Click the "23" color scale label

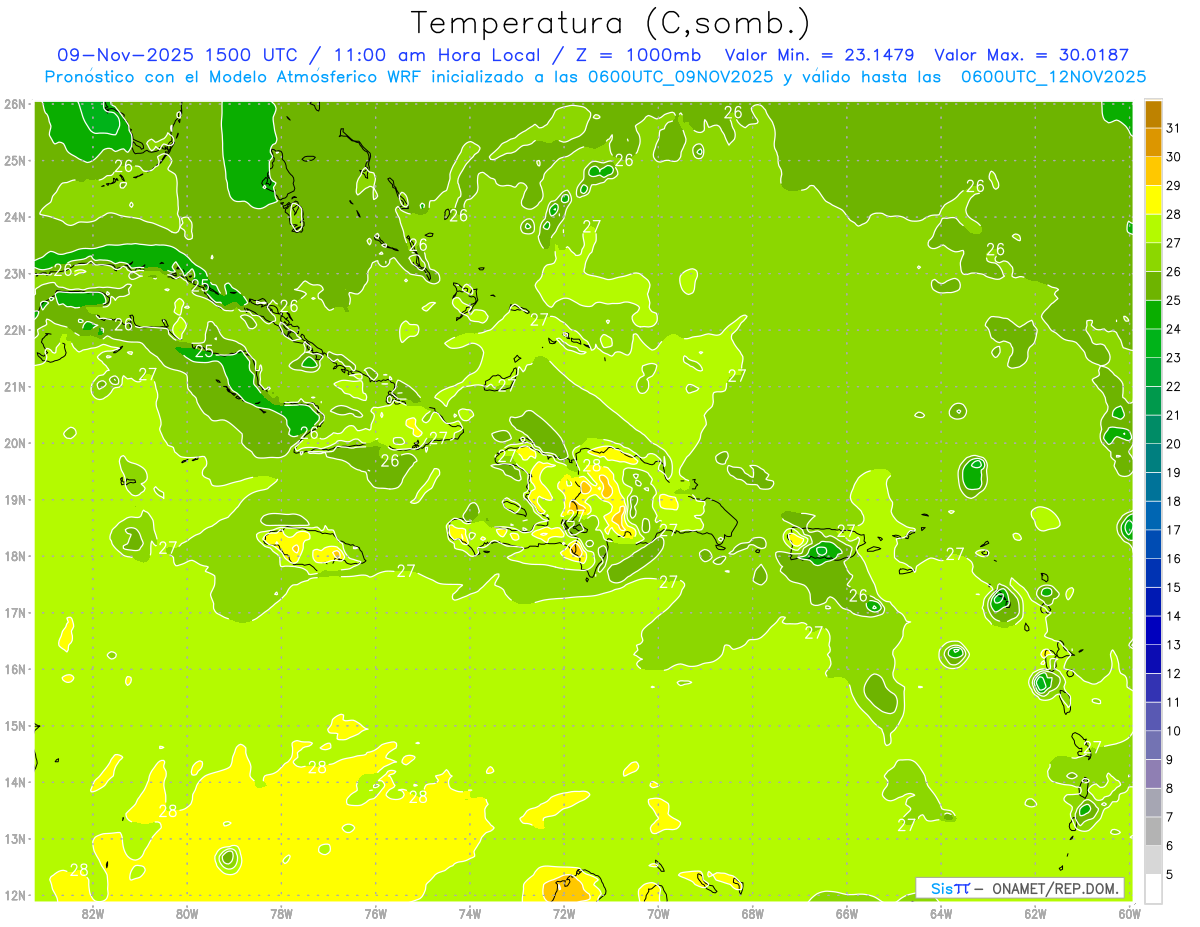point(1174,358)
